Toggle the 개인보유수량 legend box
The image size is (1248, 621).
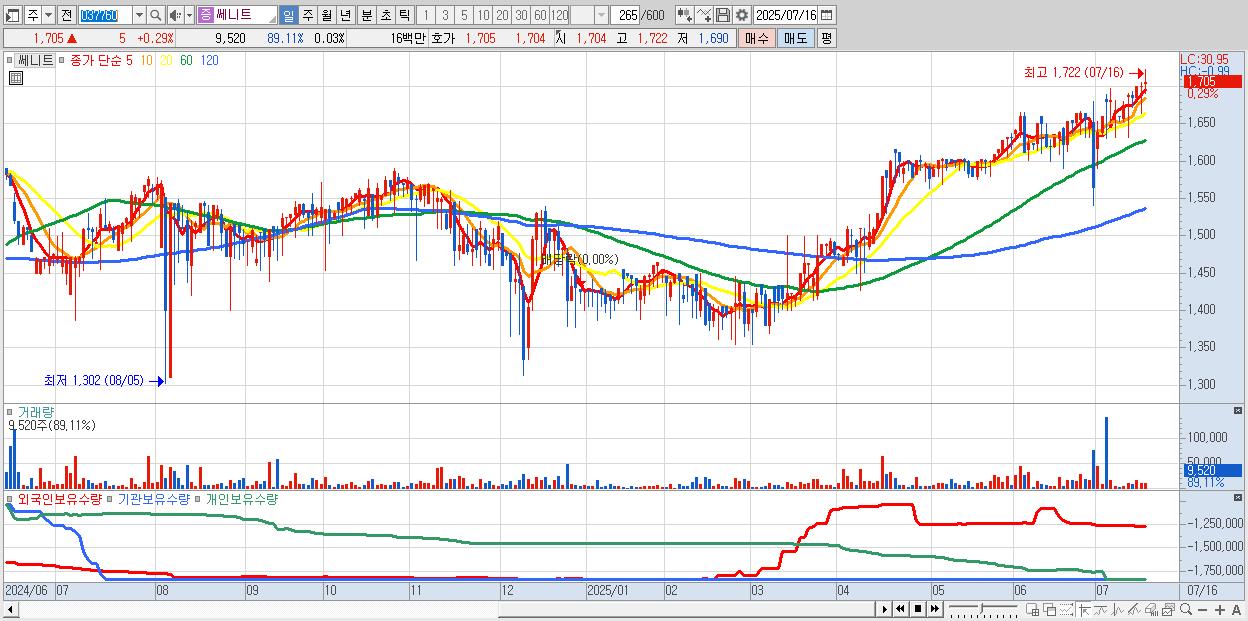pyautogui.click(x=198, y=498)
